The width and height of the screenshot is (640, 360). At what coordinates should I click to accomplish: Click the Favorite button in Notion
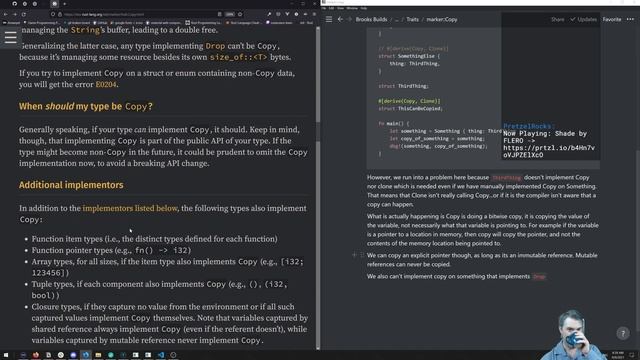(x=612, y=19)
